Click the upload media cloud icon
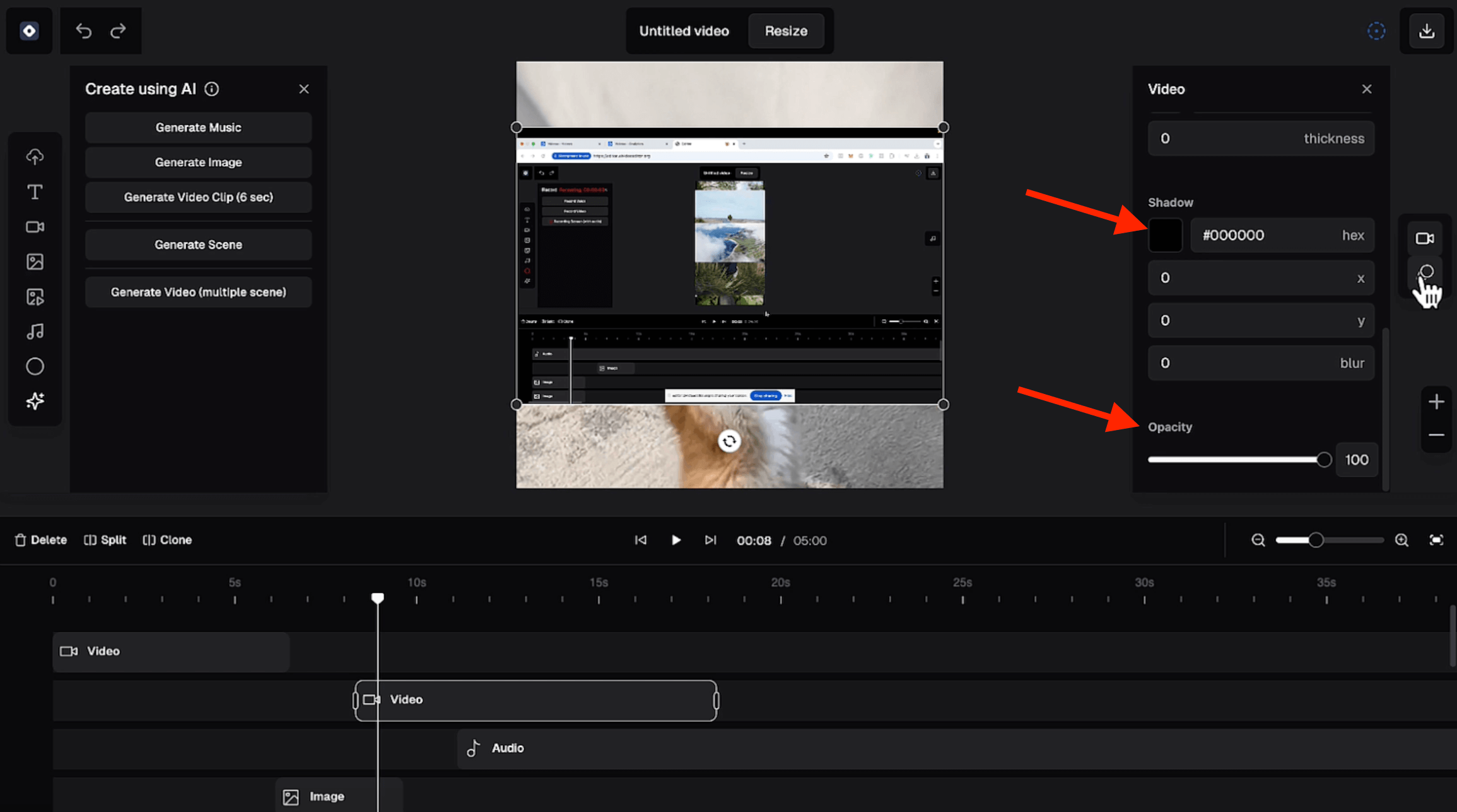The height and width of the screenshot is (812, 1457). [35, 156]
